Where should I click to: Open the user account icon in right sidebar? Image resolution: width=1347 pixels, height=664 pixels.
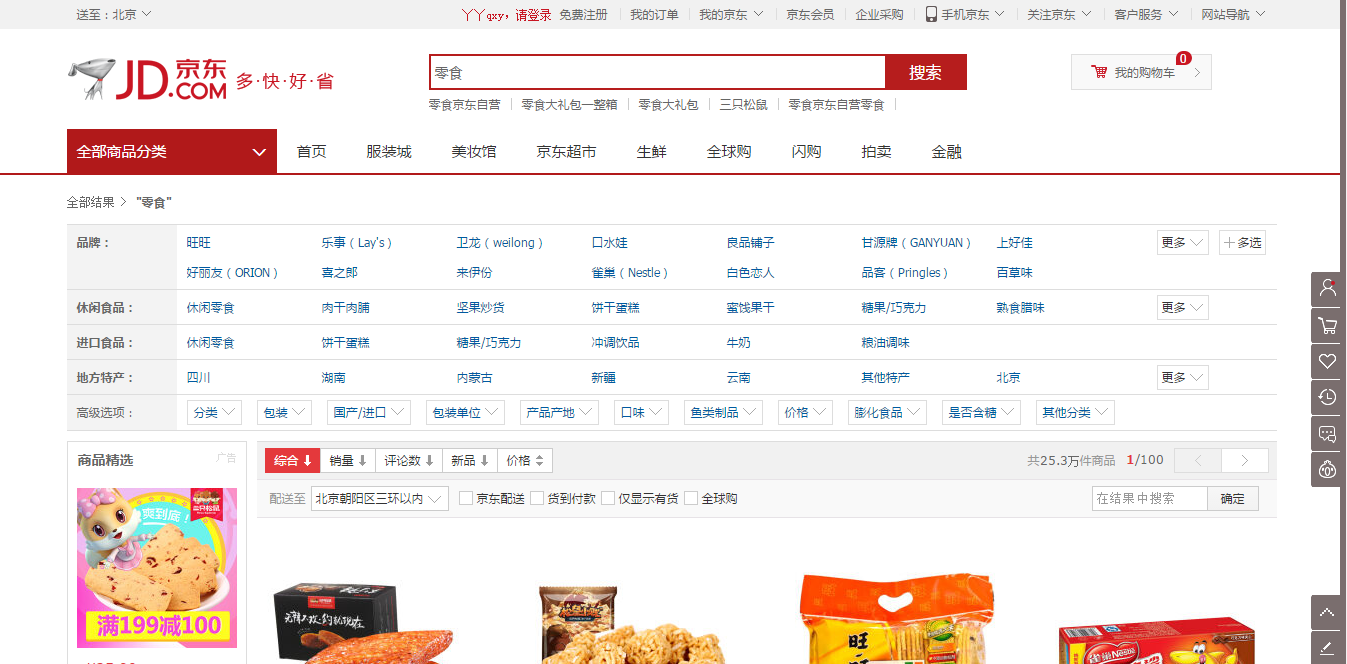point(1328,289)
